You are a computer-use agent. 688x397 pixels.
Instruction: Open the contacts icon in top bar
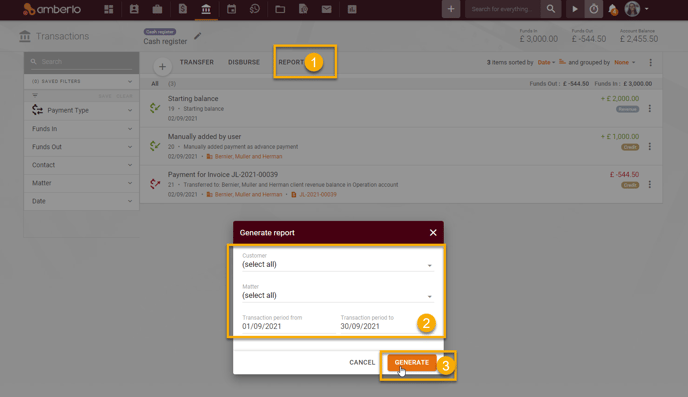[x=134, y=9]
